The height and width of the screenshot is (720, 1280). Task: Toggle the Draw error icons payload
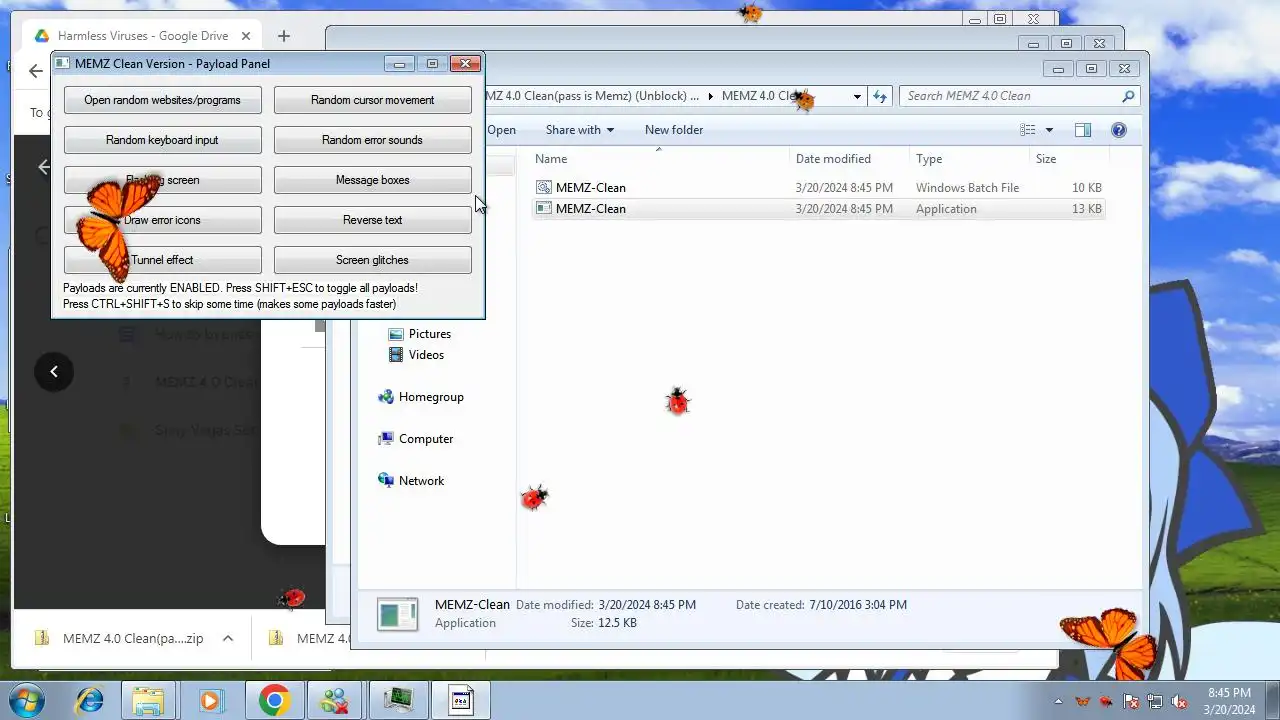tap(162, 220)
